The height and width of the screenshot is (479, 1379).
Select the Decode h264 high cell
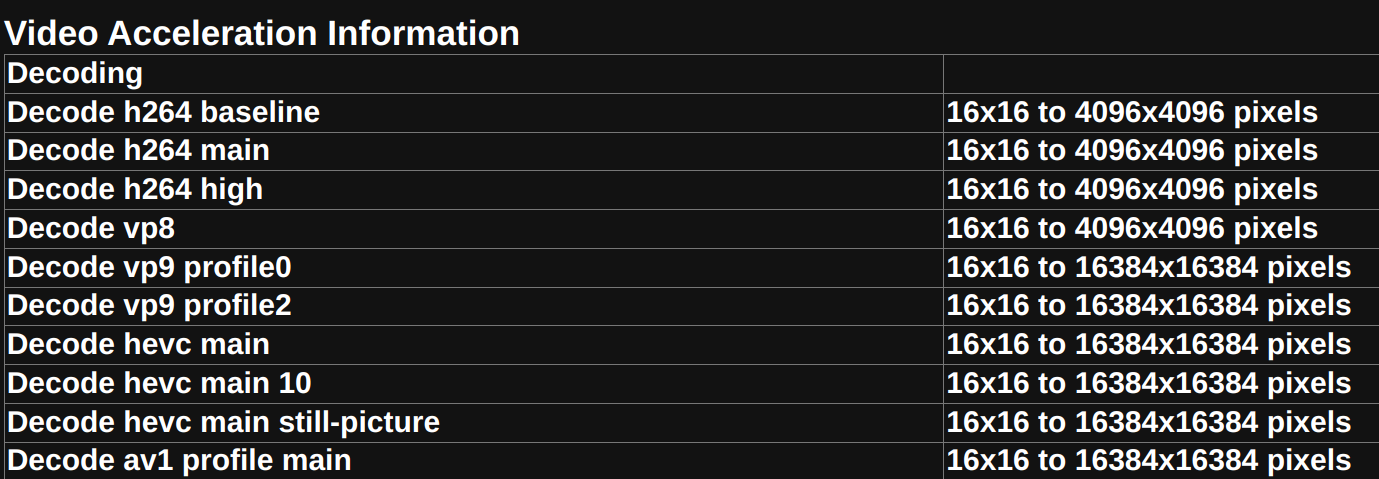(x=474, y=189)
